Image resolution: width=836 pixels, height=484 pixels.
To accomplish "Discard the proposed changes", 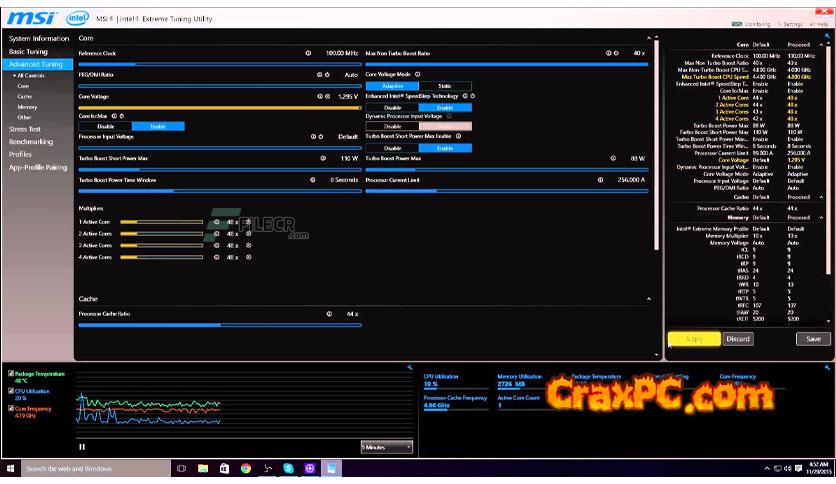I will tap(738, 339).
